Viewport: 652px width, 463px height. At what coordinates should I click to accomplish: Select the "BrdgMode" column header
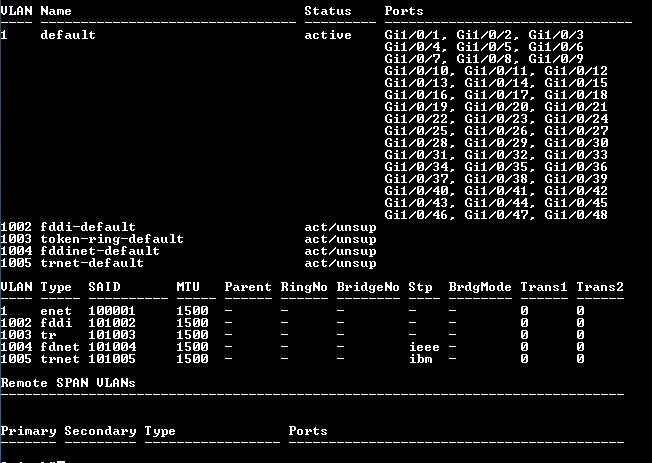pos(480,287)
